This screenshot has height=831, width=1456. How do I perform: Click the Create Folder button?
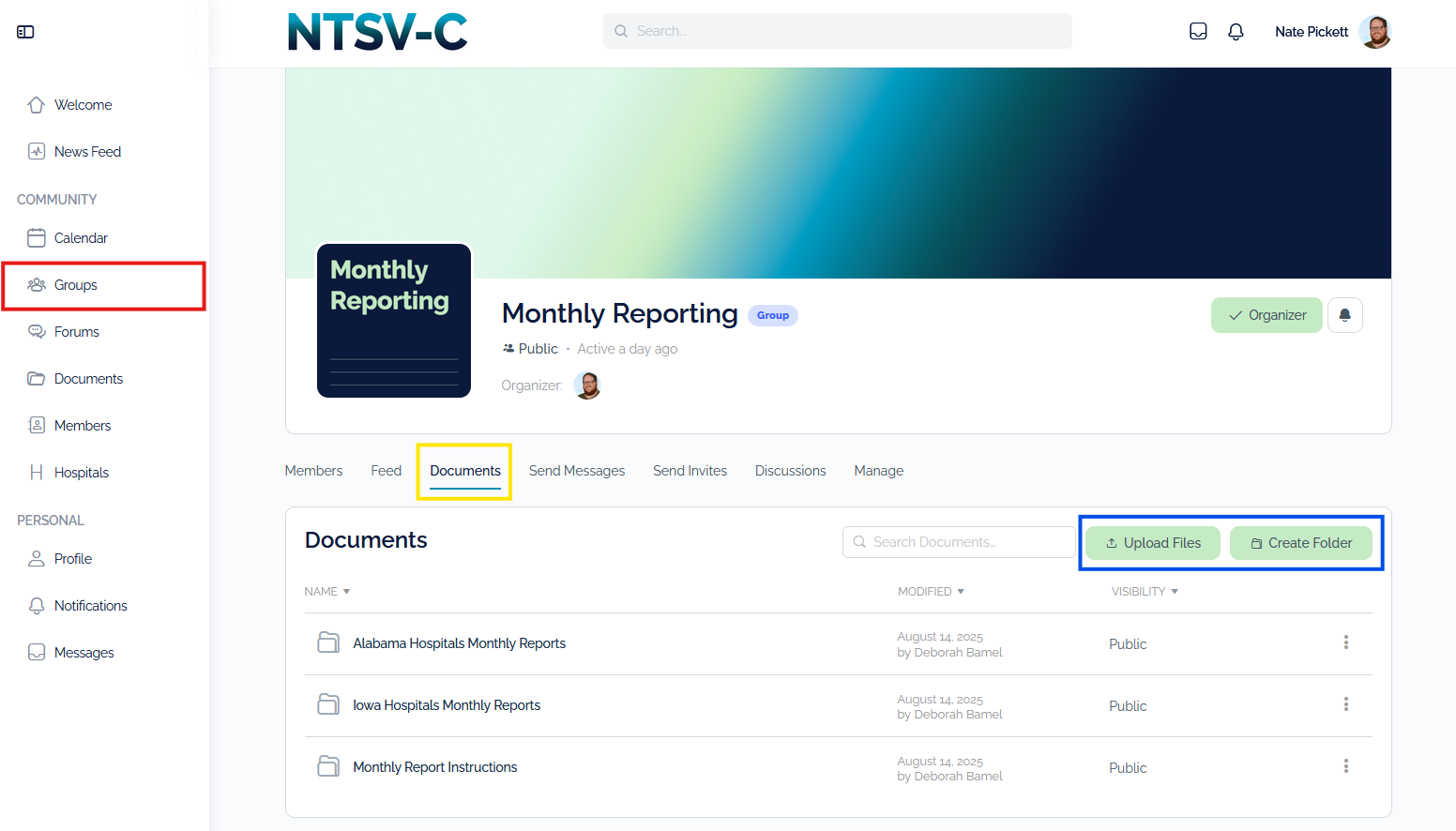click(x=1300, y=543)
